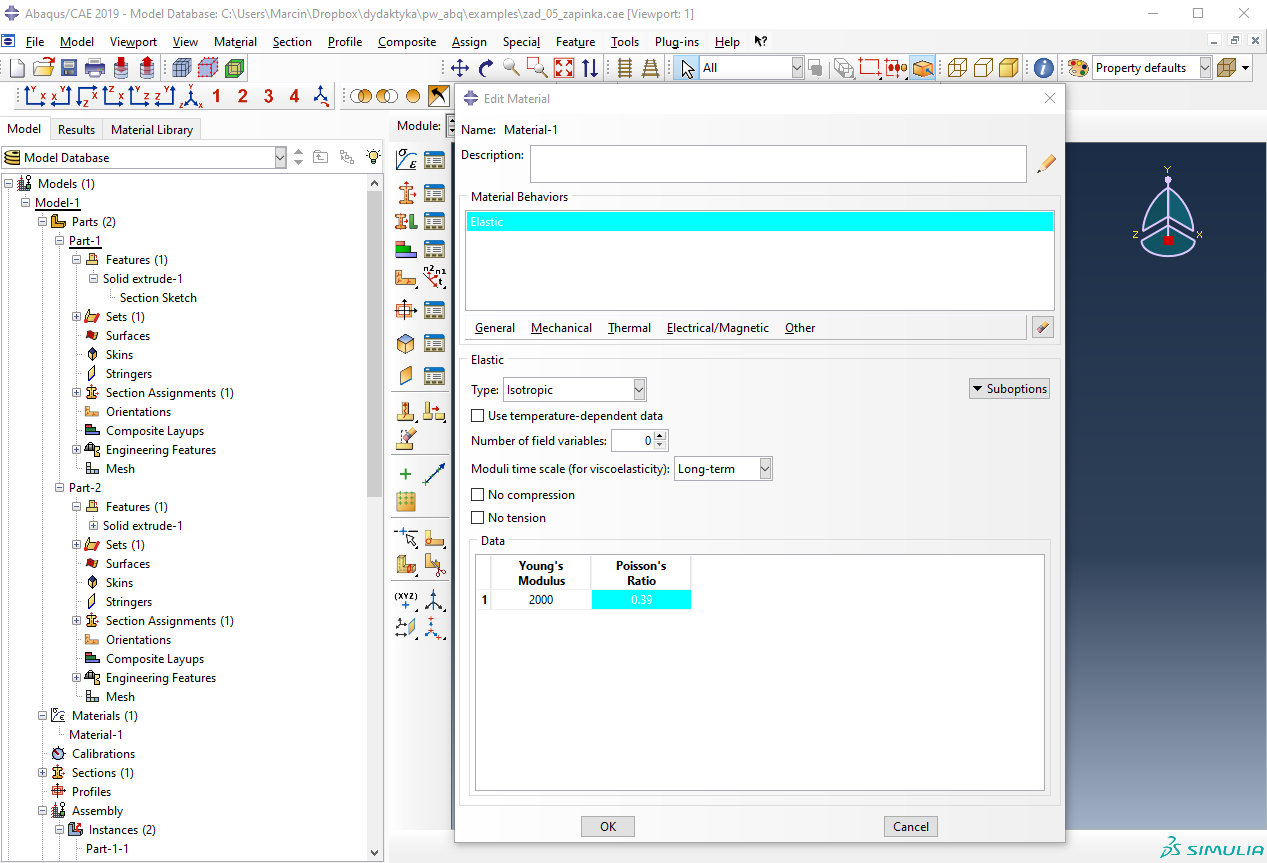The height and width of the screenshot is (863, 1267).
Task: Click the Query information icon
Action: click(1043, 68)
